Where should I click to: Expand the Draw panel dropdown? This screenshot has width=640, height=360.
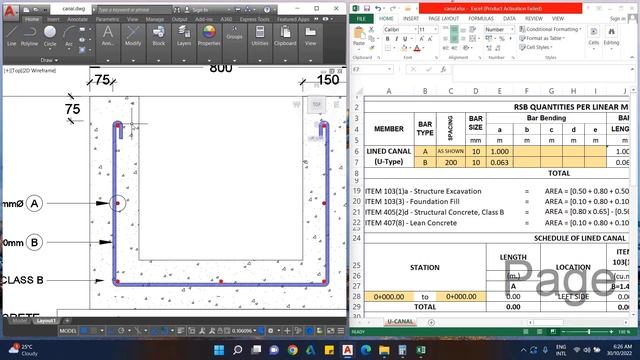point(49,60)
